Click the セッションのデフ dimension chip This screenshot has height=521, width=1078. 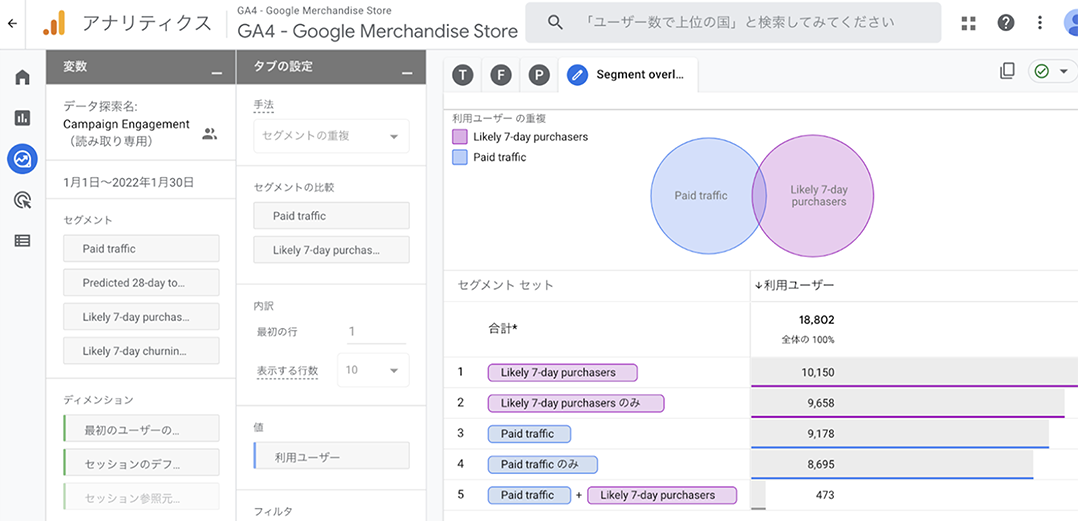coord(141,462)
